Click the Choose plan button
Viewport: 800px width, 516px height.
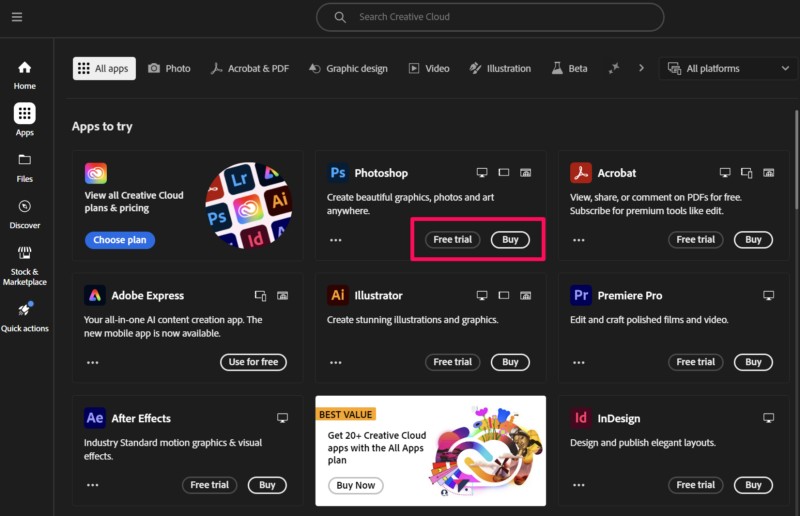pos(119,240)
